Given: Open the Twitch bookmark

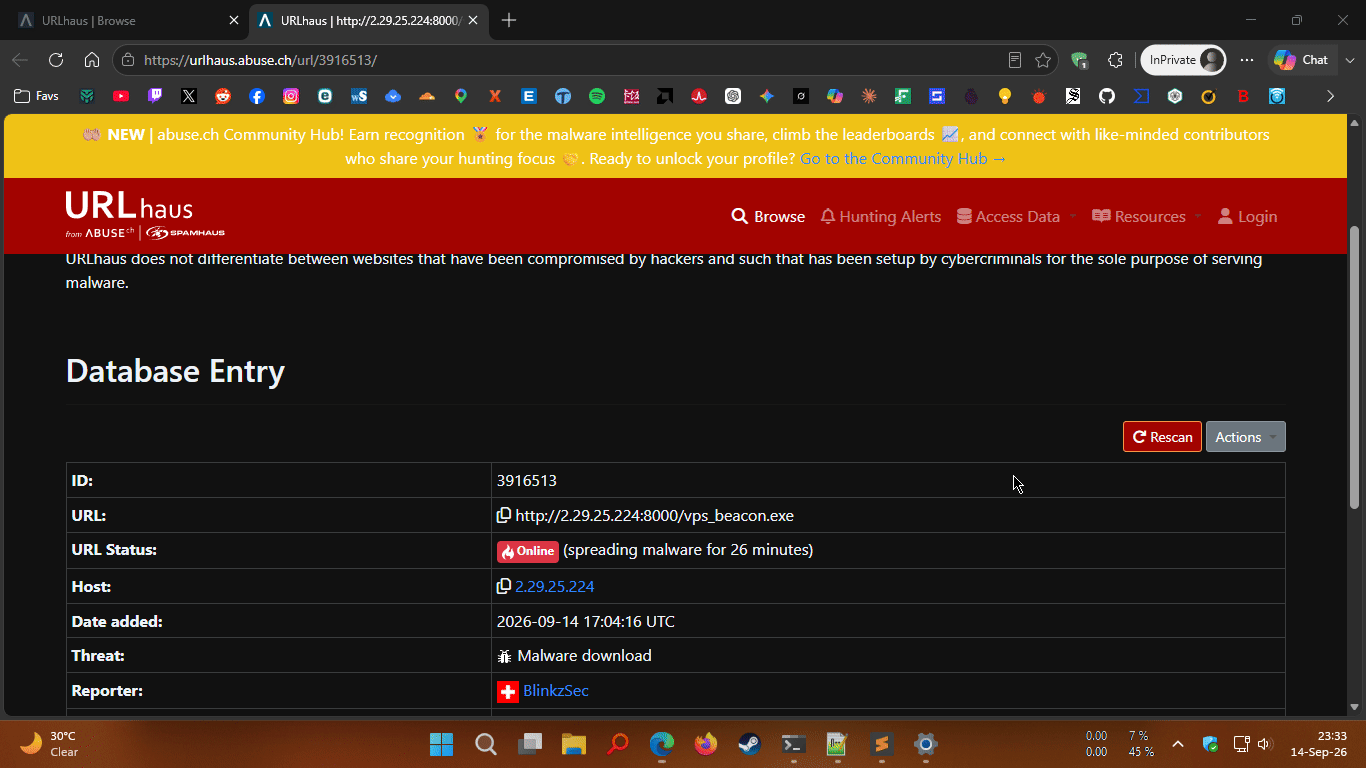Looking at the screenshot, I should click(x=155, y=96).
